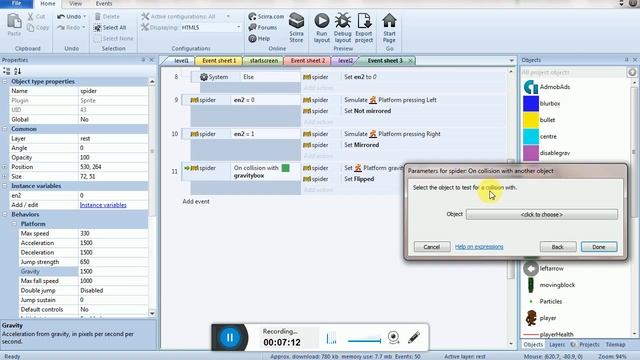Click the Redo arrow icon
The width and height of the screenshot is (640, 360).
(x=61, y=27)
